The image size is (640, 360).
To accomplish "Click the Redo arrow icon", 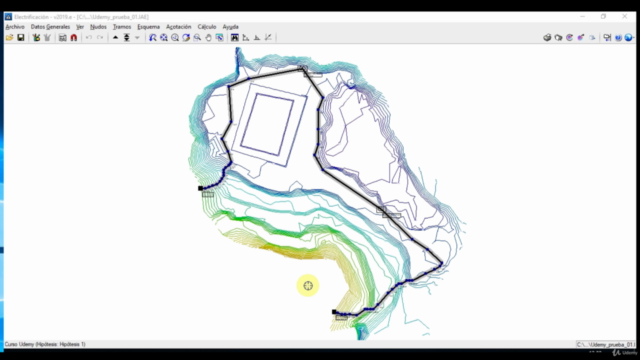I will 100,38.
